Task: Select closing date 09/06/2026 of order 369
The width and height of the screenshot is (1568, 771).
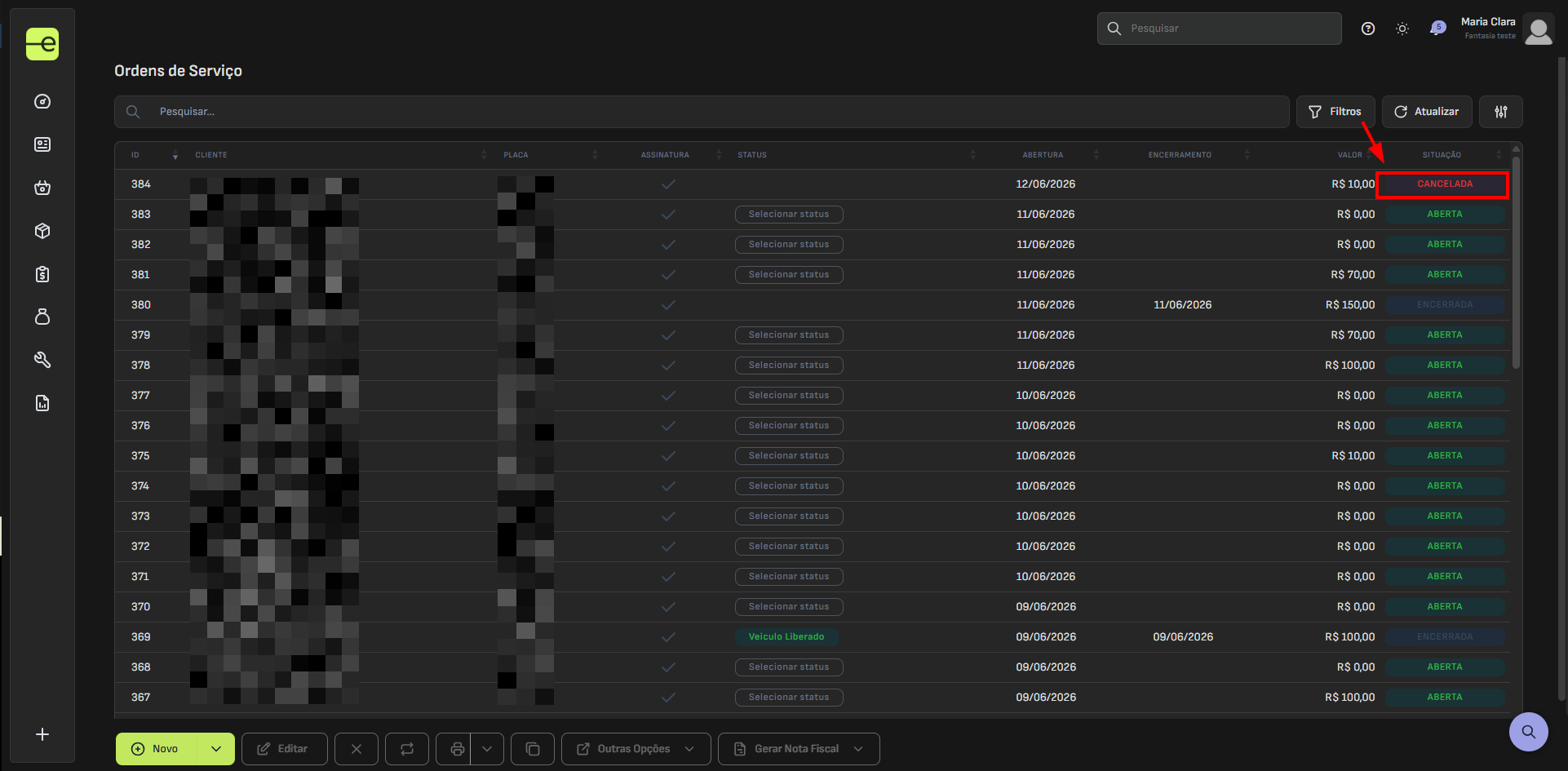Action: coord(1183,637)
